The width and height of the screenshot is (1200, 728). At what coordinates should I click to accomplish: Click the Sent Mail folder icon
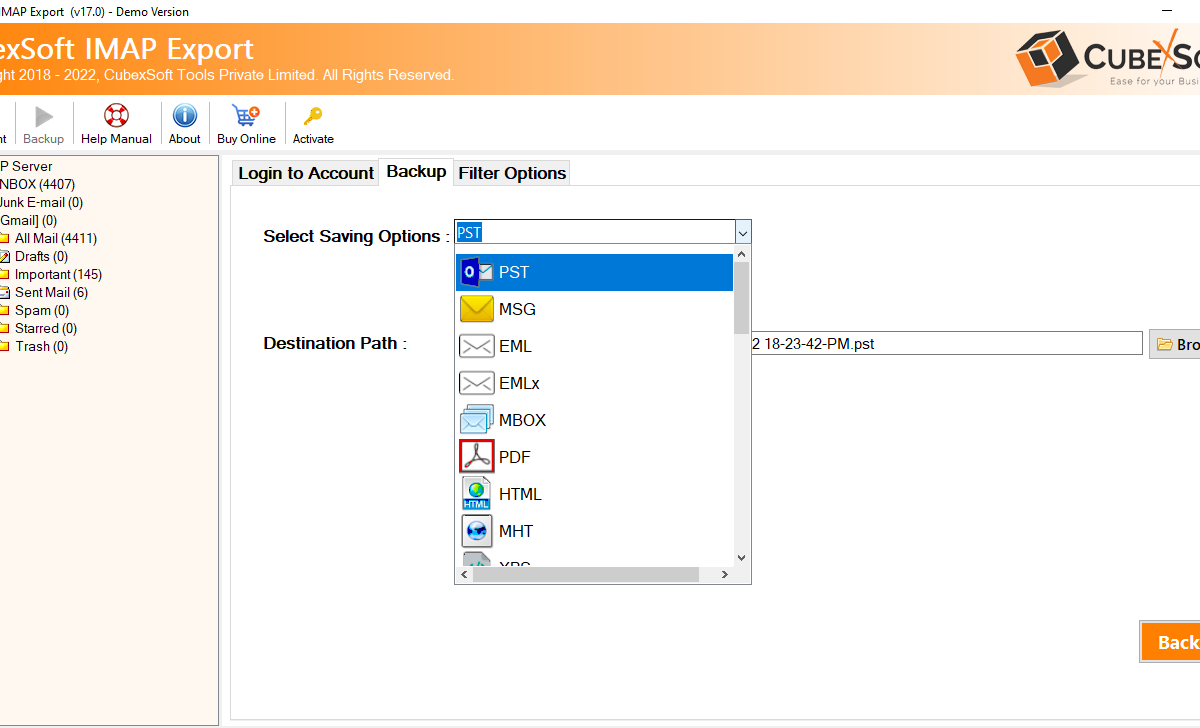5,292
